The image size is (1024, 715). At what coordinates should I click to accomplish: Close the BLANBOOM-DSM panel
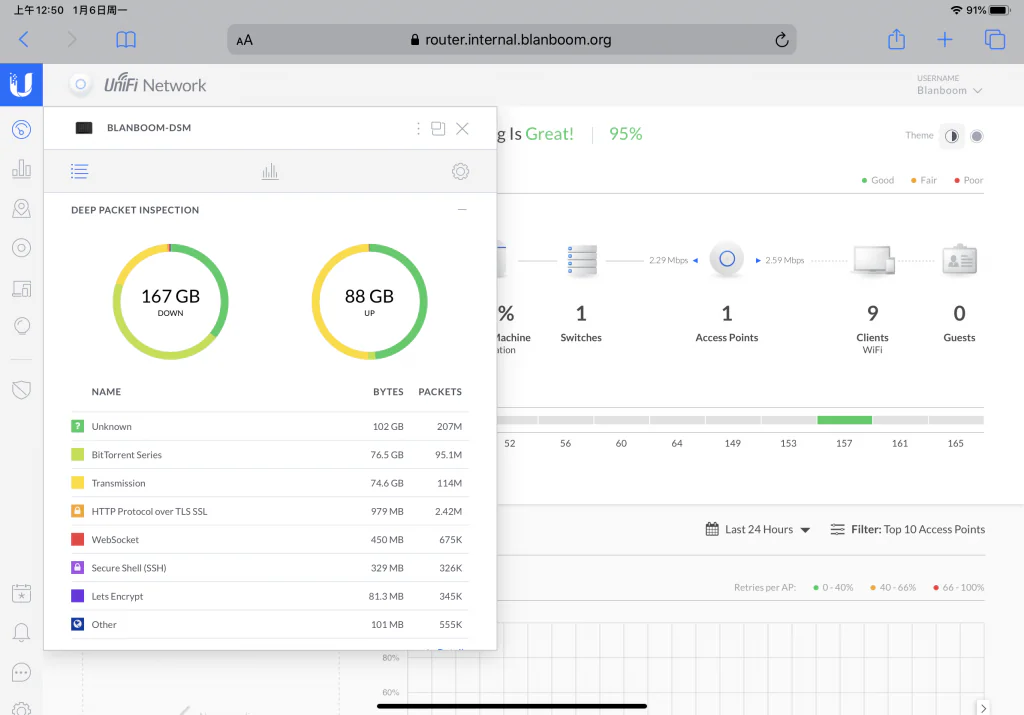462,129
